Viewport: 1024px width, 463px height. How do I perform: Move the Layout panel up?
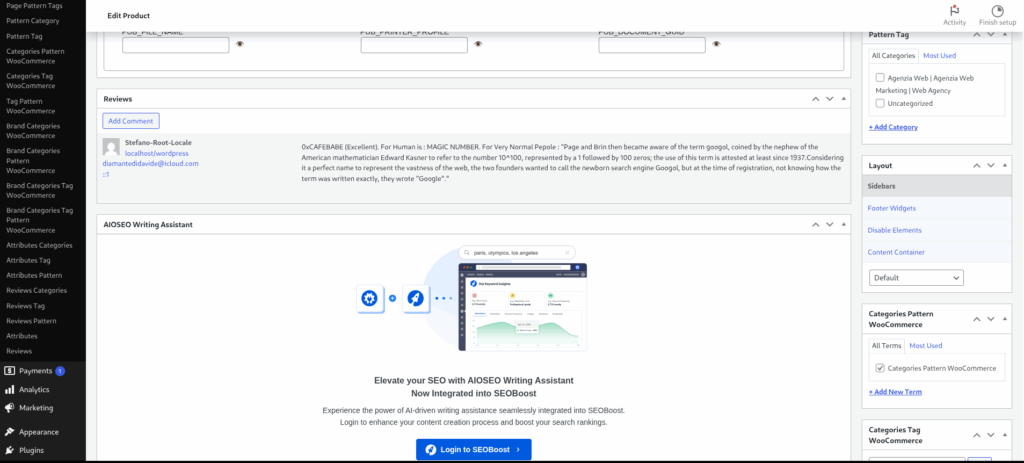click(x=976, y=166)
